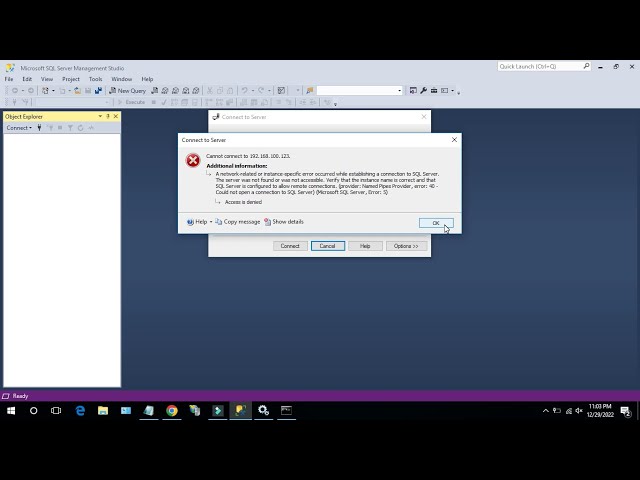Image resolution: width=640 pixels, height=480 pixels.
Task: Click the Properties wrench icon
Action: pyautogui.click(x=423, y=91)
